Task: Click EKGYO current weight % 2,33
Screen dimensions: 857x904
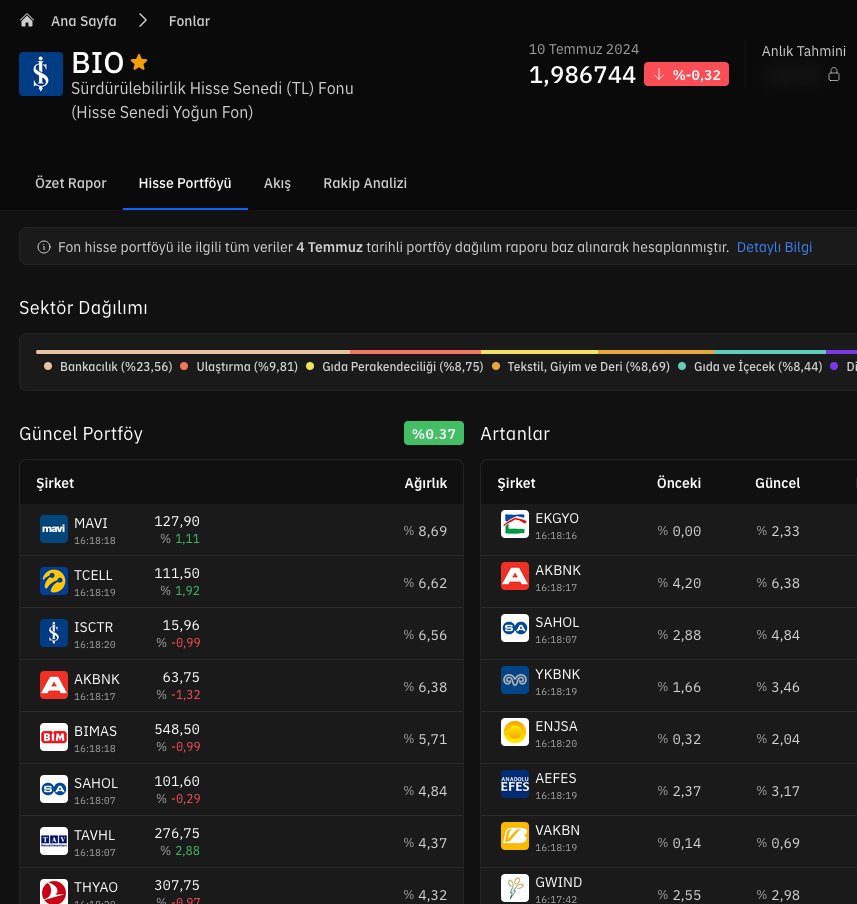Action: click(x=778, y=531)
